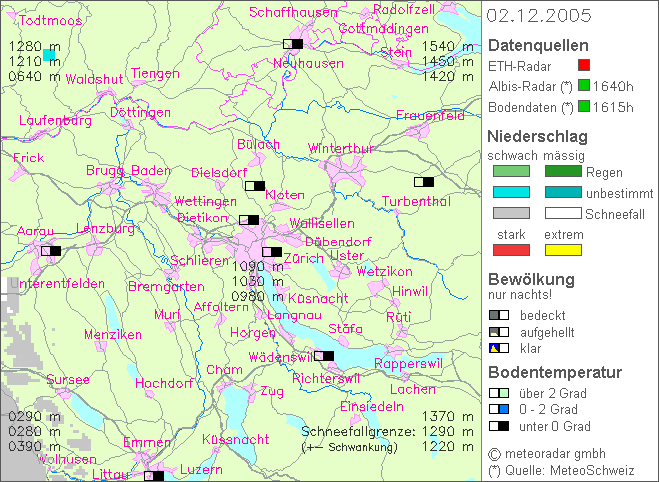Click the station marker left of Kloten
The width and height of the screenshot is (659, 482).
click(255, 186)
